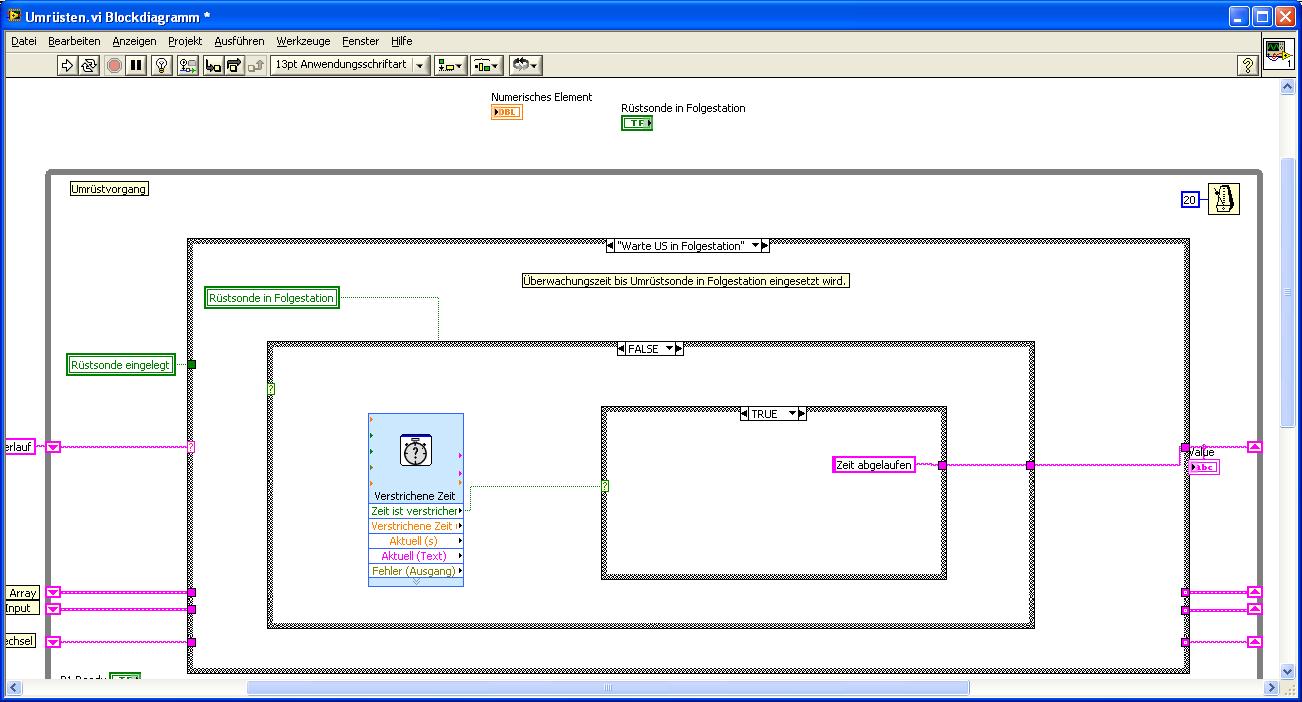
Task: Click the horizontal scrollbar right arrow
Action: pos(1271,688)
